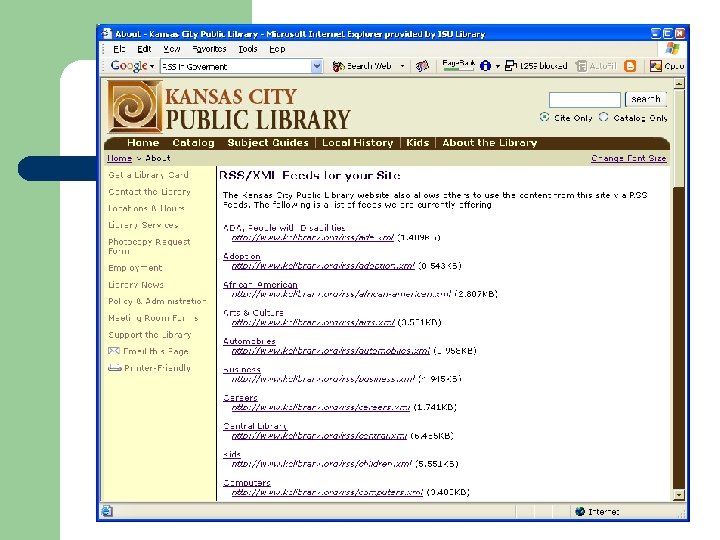Click the highlight/news icon beside Search Web

[x=422, y=67]
